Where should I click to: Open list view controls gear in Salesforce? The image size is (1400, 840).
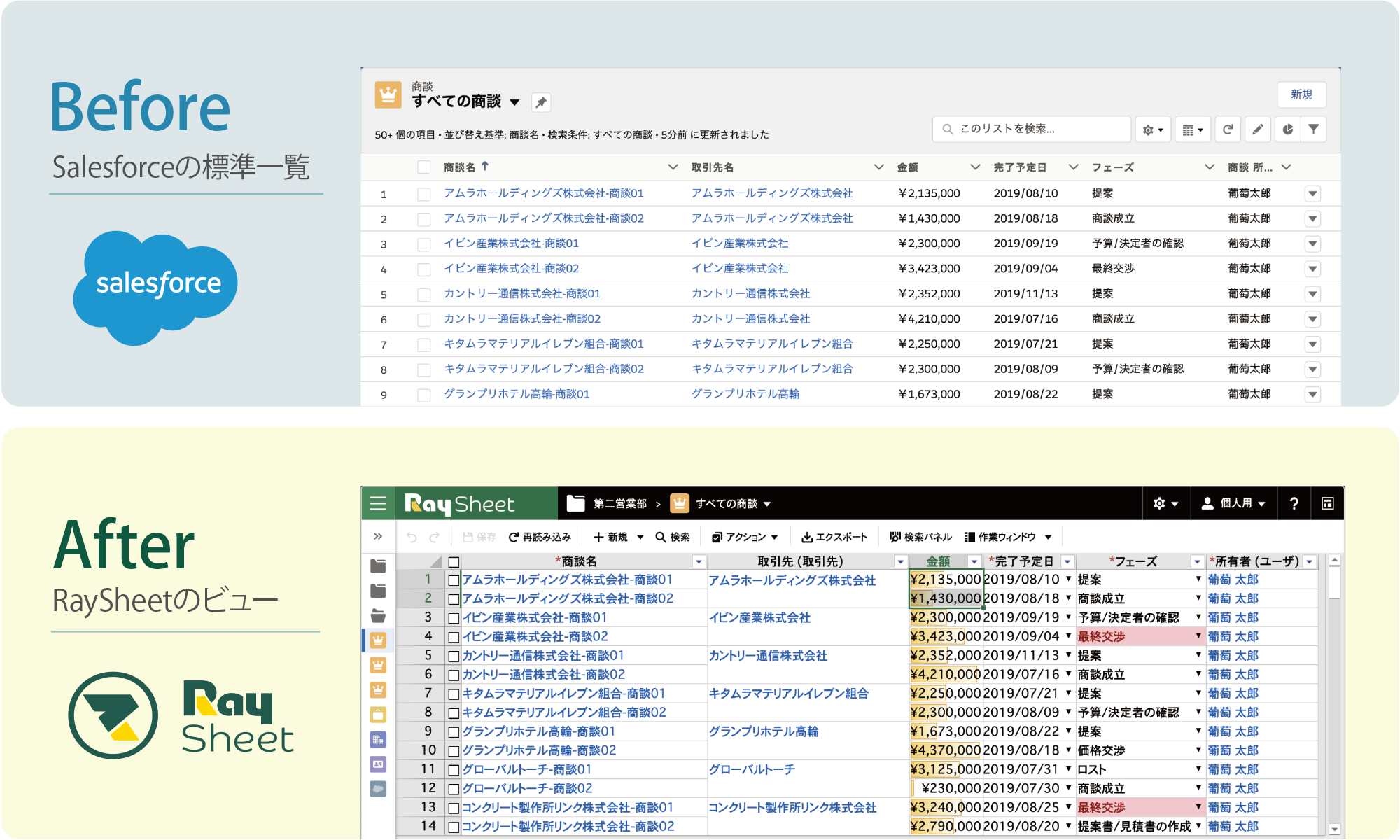tap(1152, 129)
